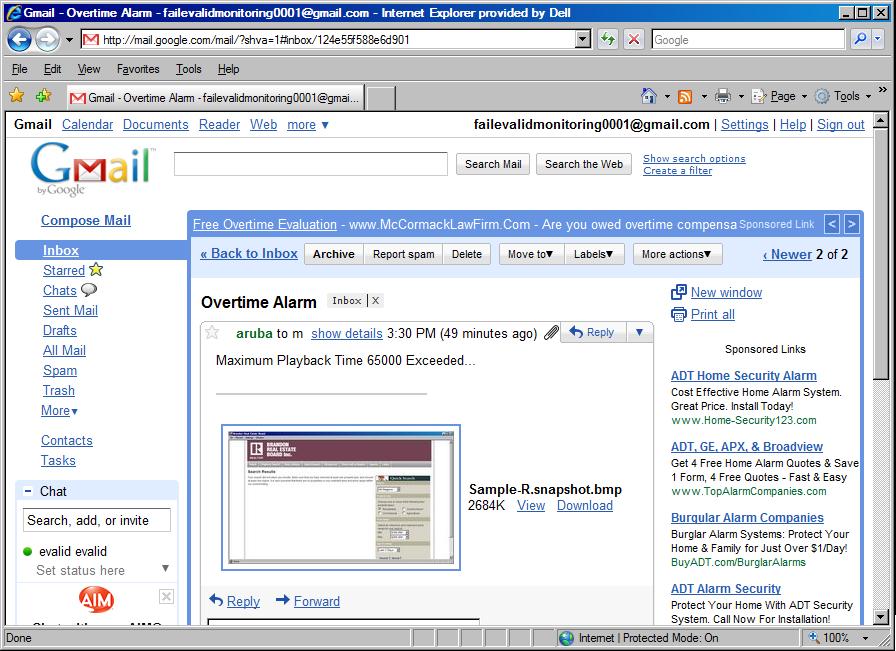
Task: Open the Sample-R snapshot thumbnail image
Action: pos(341,497)
